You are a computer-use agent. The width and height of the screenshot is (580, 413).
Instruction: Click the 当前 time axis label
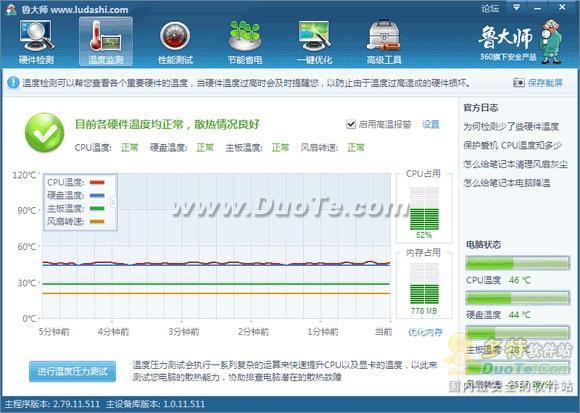(383, 332)
